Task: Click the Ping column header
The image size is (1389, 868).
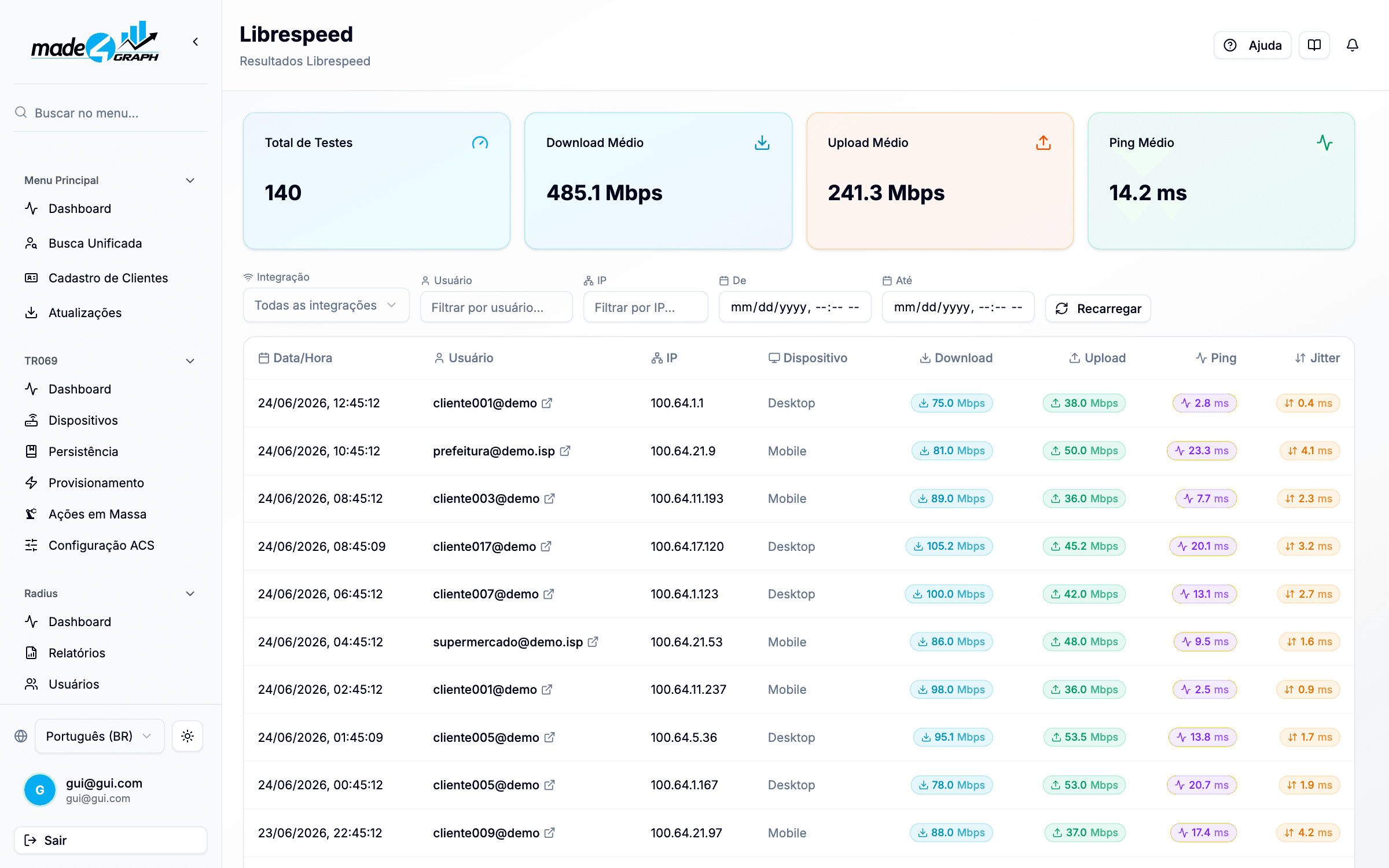Action: point(1216,358)
